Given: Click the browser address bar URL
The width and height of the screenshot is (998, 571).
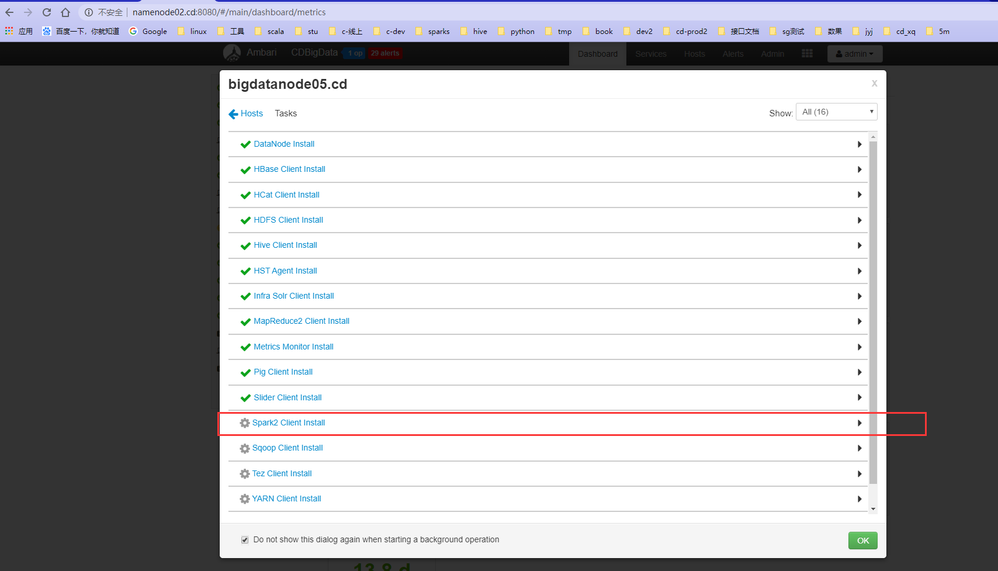Looking at the screenshot, I should click(x=228, y=12).
